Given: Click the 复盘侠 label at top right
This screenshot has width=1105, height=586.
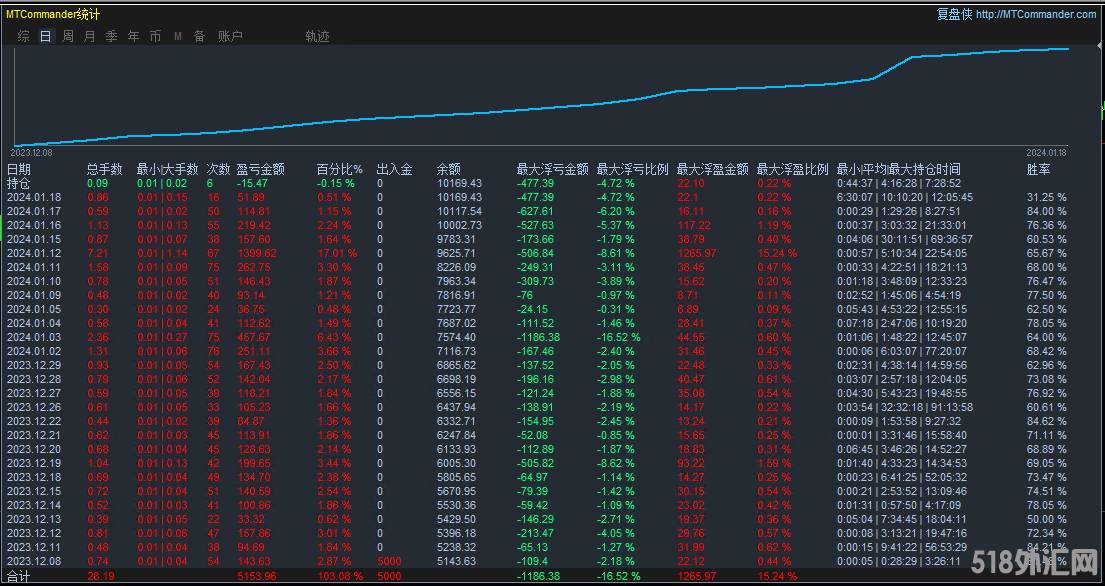Looking at the screenshot, I should 954,14.
